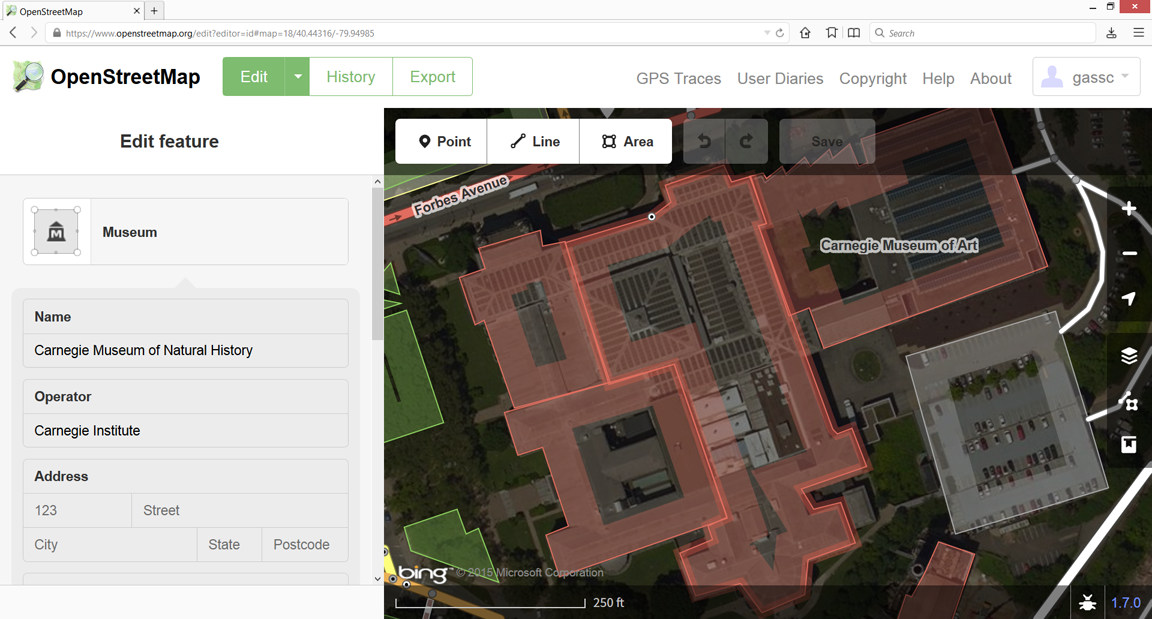The width and height of the screenshot is (1152, 619).
Task: Click the OpenStreetMap site title
Action: point(125,76)
